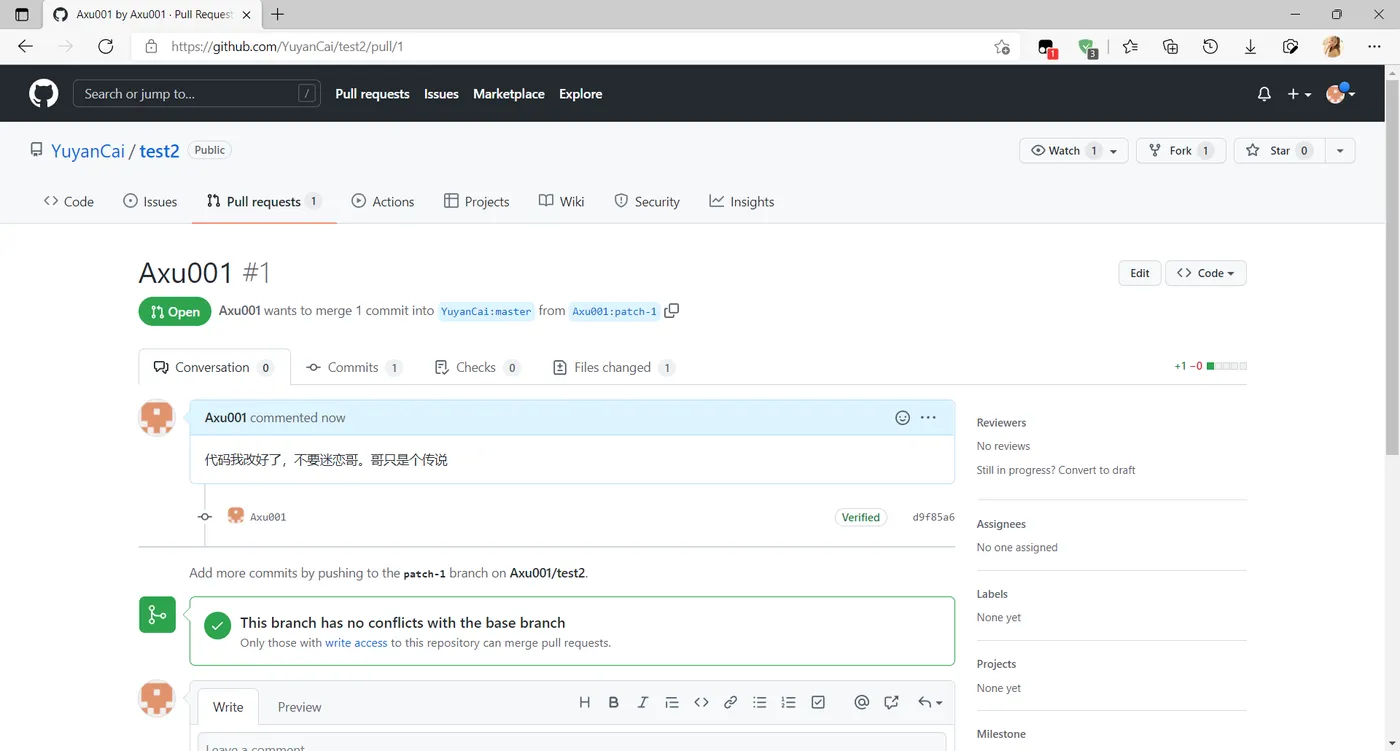Focus the Search or jump to field
This screenshot has width=1400, height=751.
196,94
